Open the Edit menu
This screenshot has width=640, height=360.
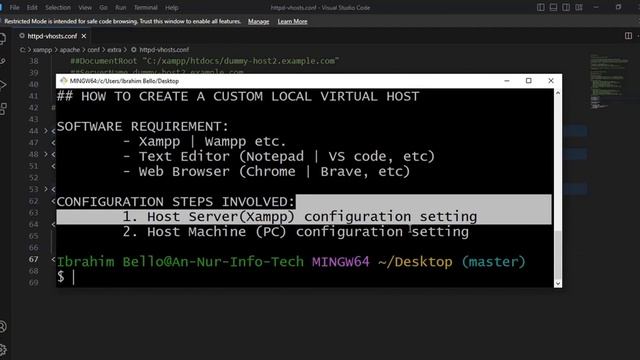[32, 7]
